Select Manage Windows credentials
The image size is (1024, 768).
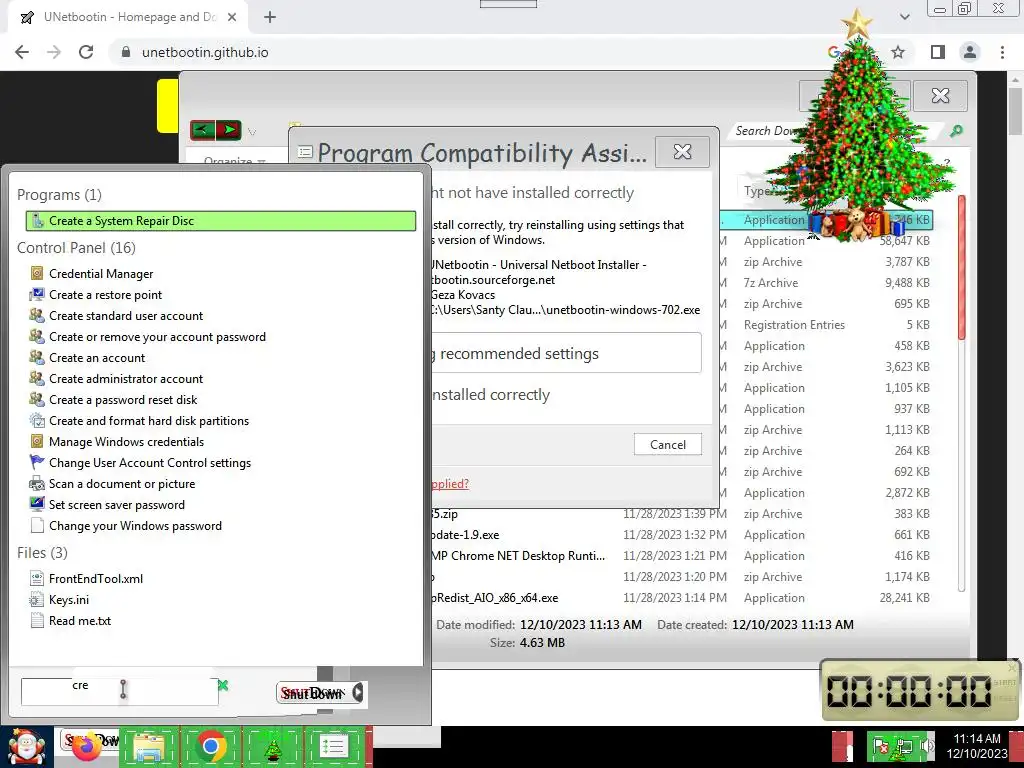(x=126, y=442)
